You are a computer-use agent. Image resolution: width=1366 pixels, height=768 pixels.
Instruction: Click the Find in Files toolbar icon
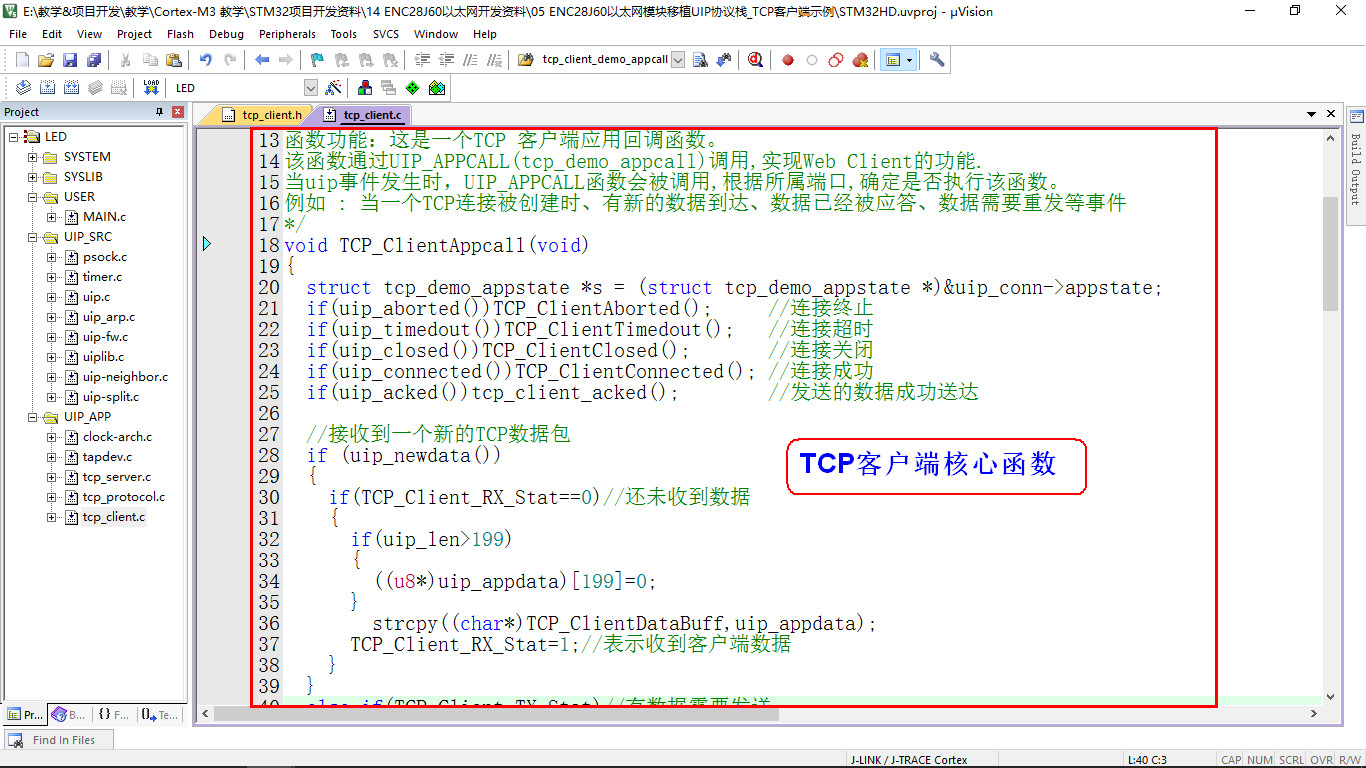[525, 60]
